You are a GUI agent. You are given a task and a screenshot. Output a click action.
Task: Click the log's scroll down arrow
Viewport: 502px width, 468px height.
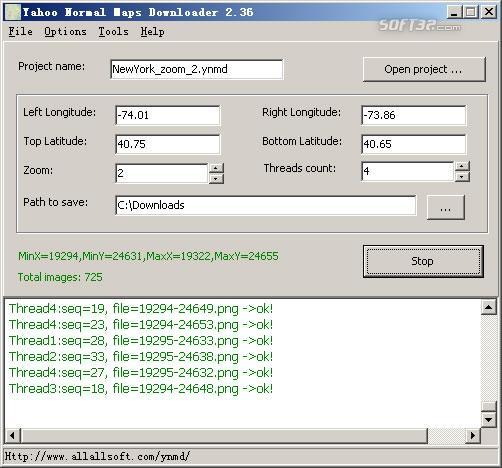tap(489, 419)
